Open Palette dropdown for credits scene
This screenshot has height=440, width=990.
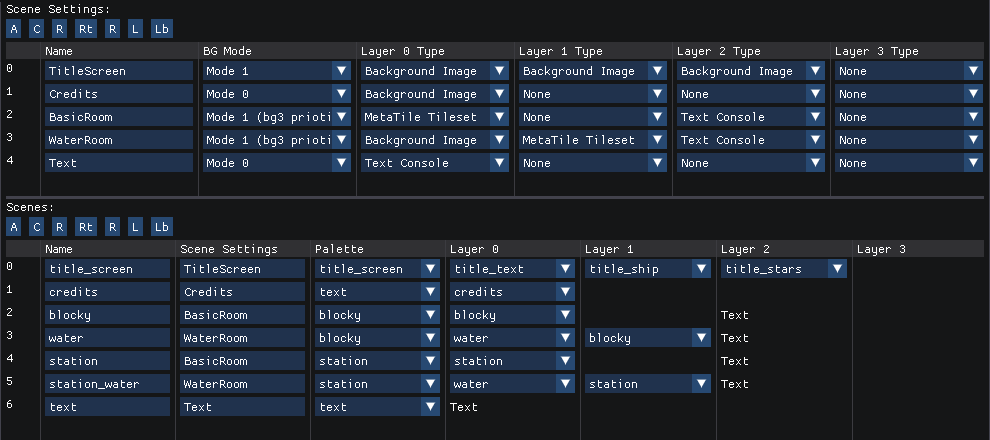(378, 292)
